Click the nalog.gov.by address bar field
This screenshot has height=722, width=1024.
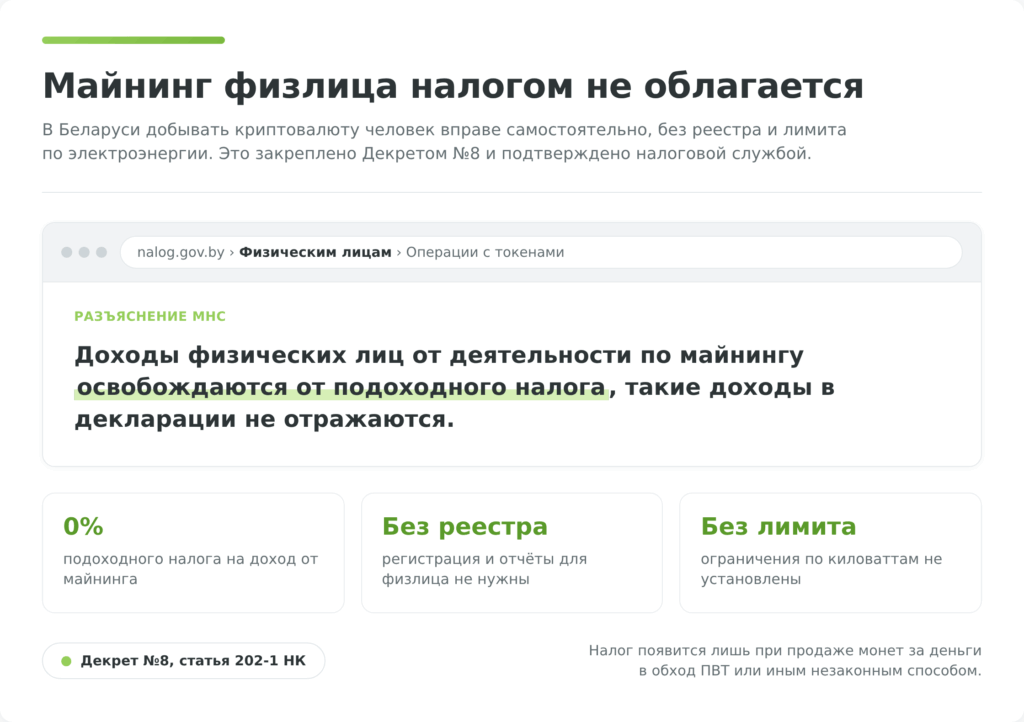541,252
